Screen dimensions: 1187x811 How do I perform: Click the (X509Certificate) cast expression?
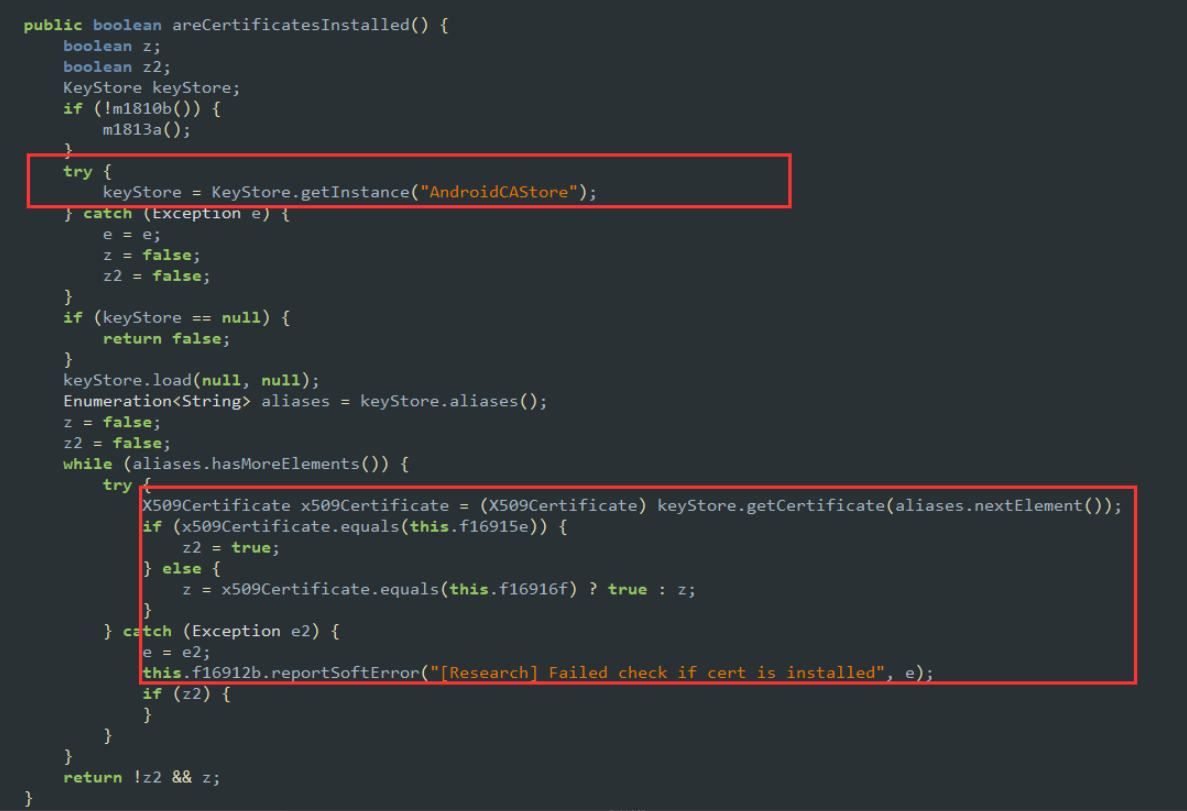pyautogui.click(x=563, y=506)
